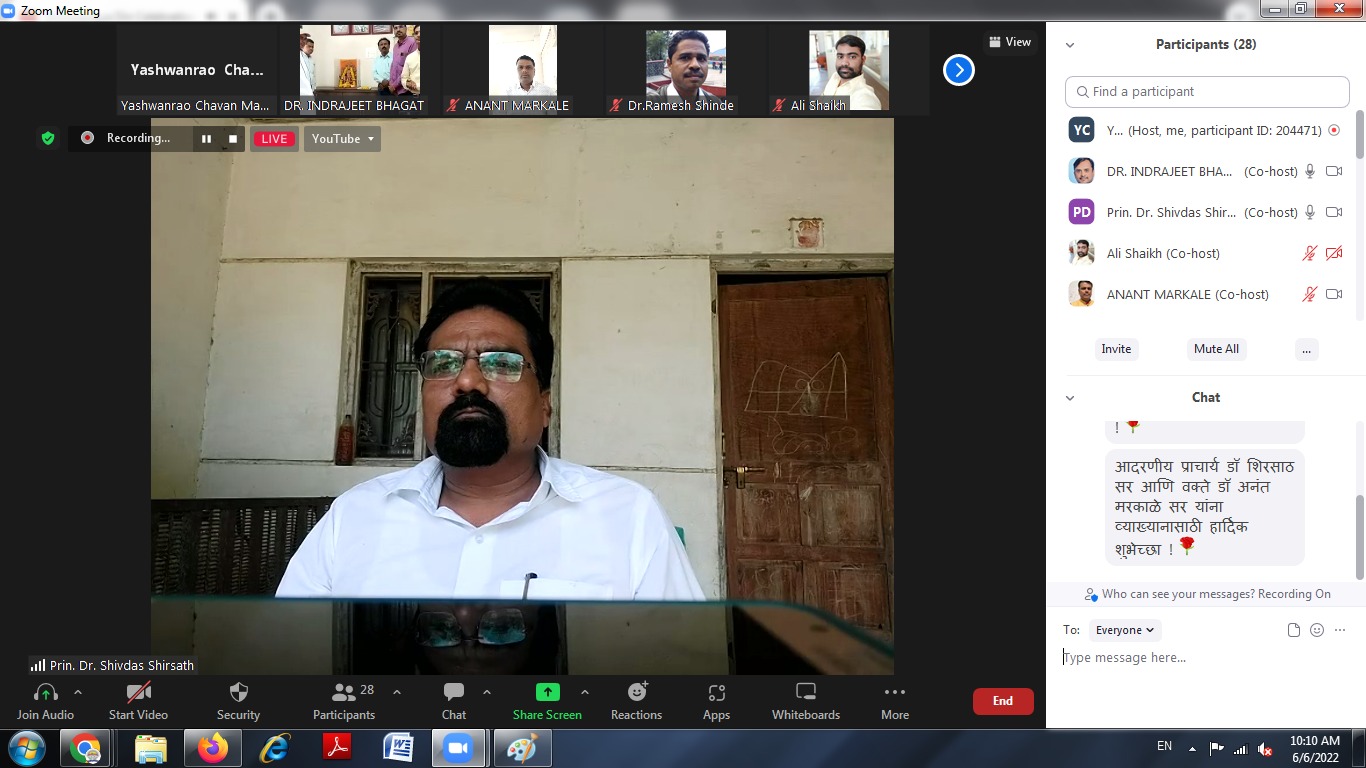Pause the recording

(206, 139)
